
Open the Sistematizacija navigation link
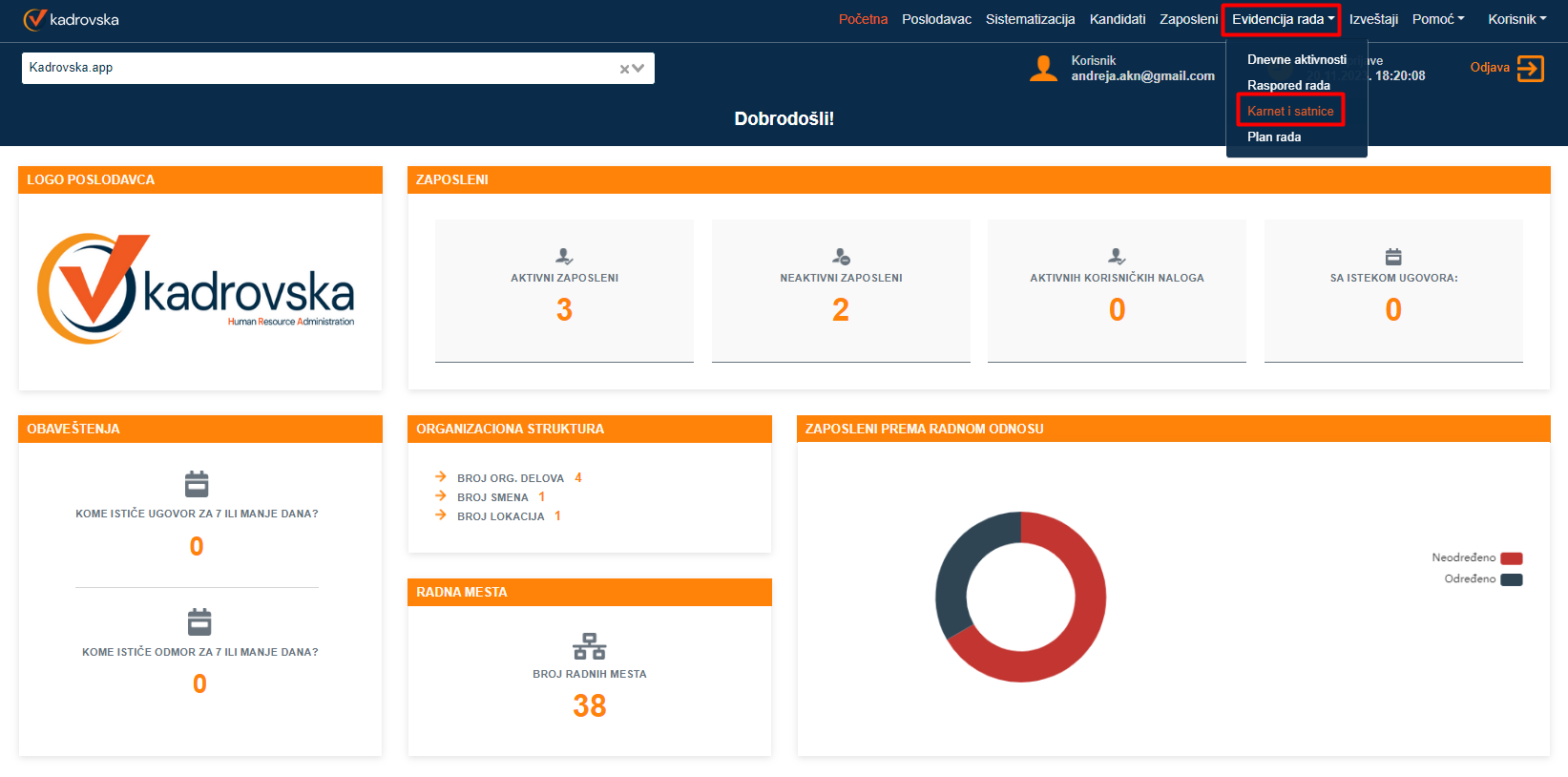(x=1030, y=19)
